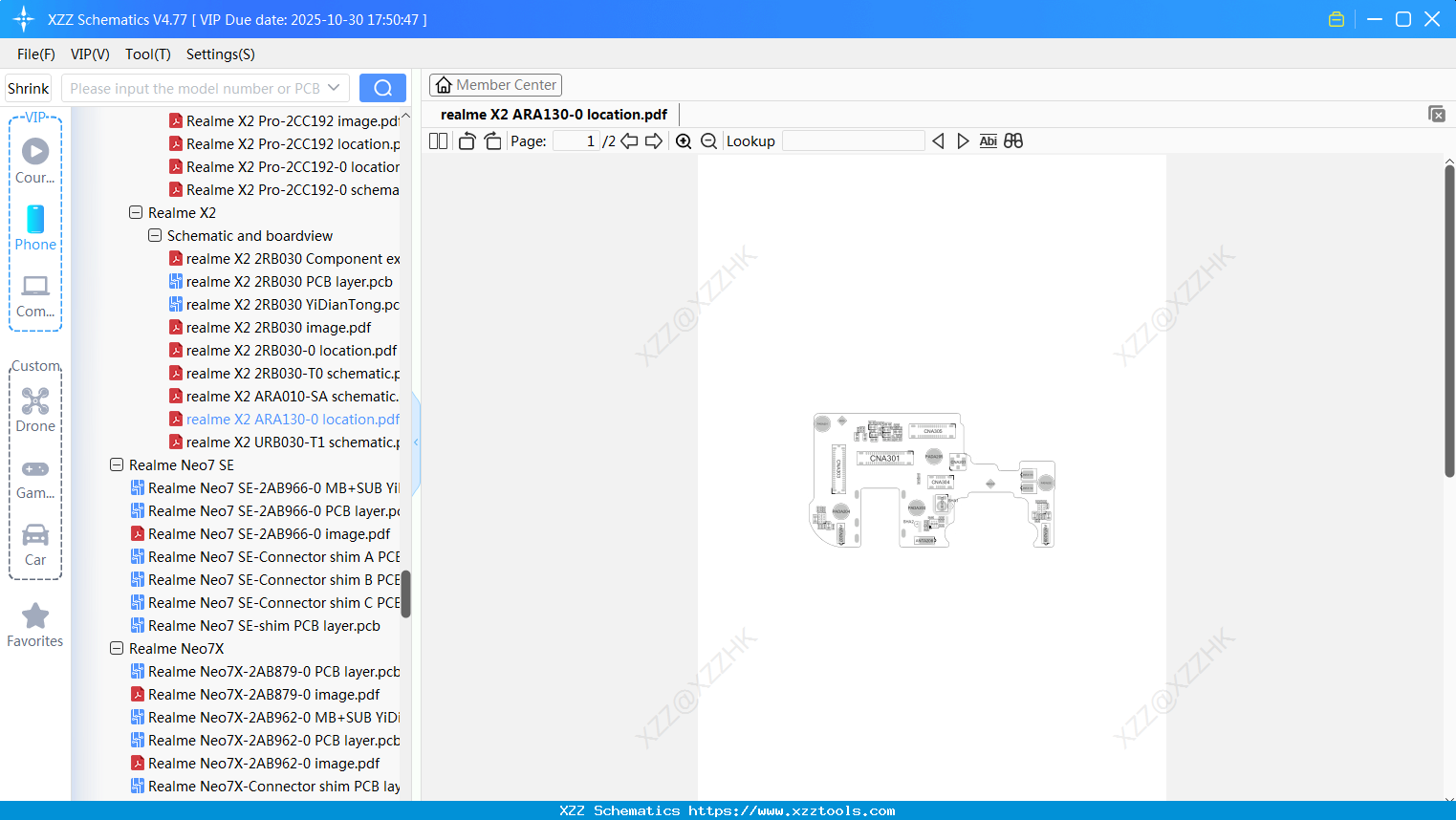Click the XZZ Schematics app logo
Viewport: 1456px width, 820px height.
point(23,19)
